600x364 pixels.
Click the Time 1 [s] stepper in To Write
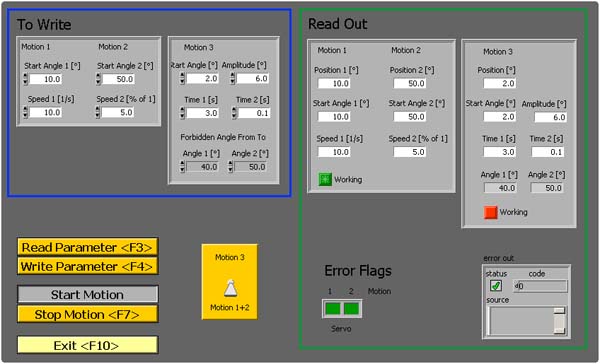(x=182, y=113)
